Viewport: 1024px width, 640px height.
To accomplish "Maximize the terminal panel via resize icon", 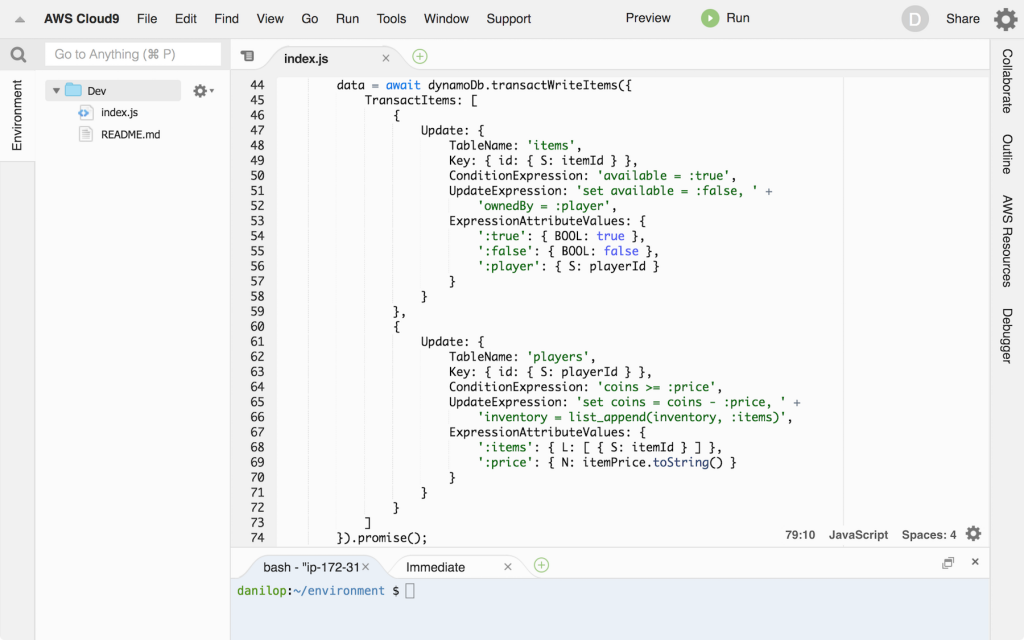I will (x=948, y=563).
